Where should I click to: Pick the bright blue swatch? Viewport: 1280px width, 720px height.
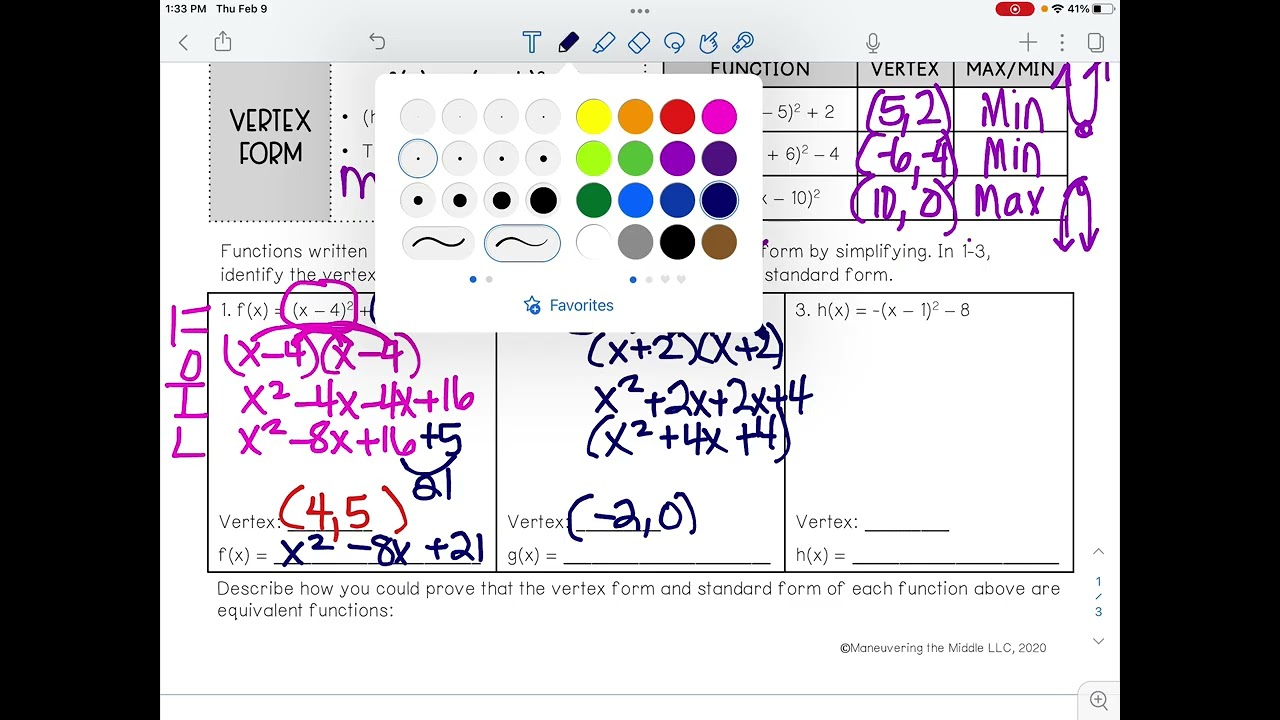click(636, 200)
